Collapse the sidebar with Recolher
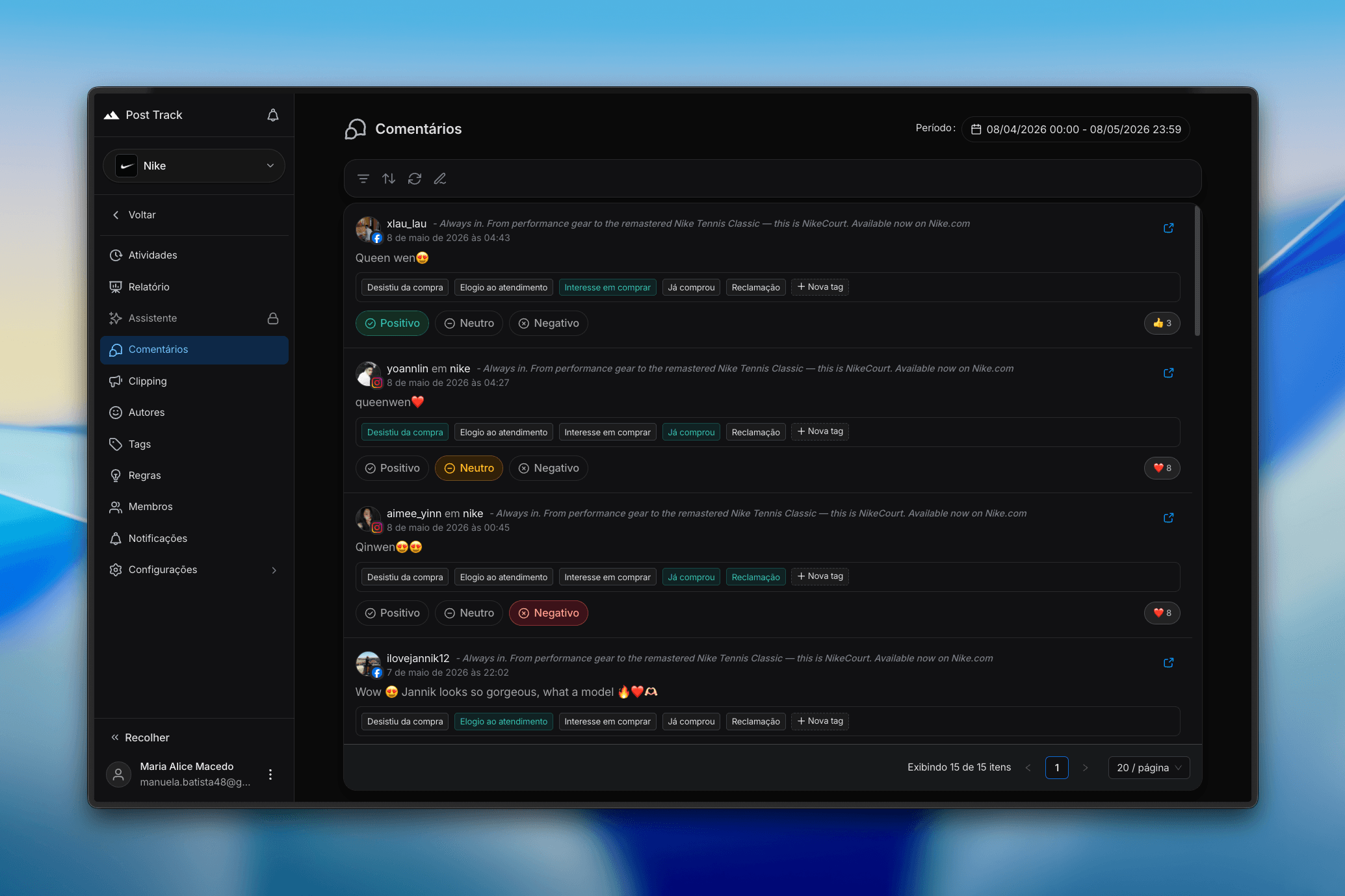Image resolution: width=1345 pixels, height=896 pixels. pos(140,737)
